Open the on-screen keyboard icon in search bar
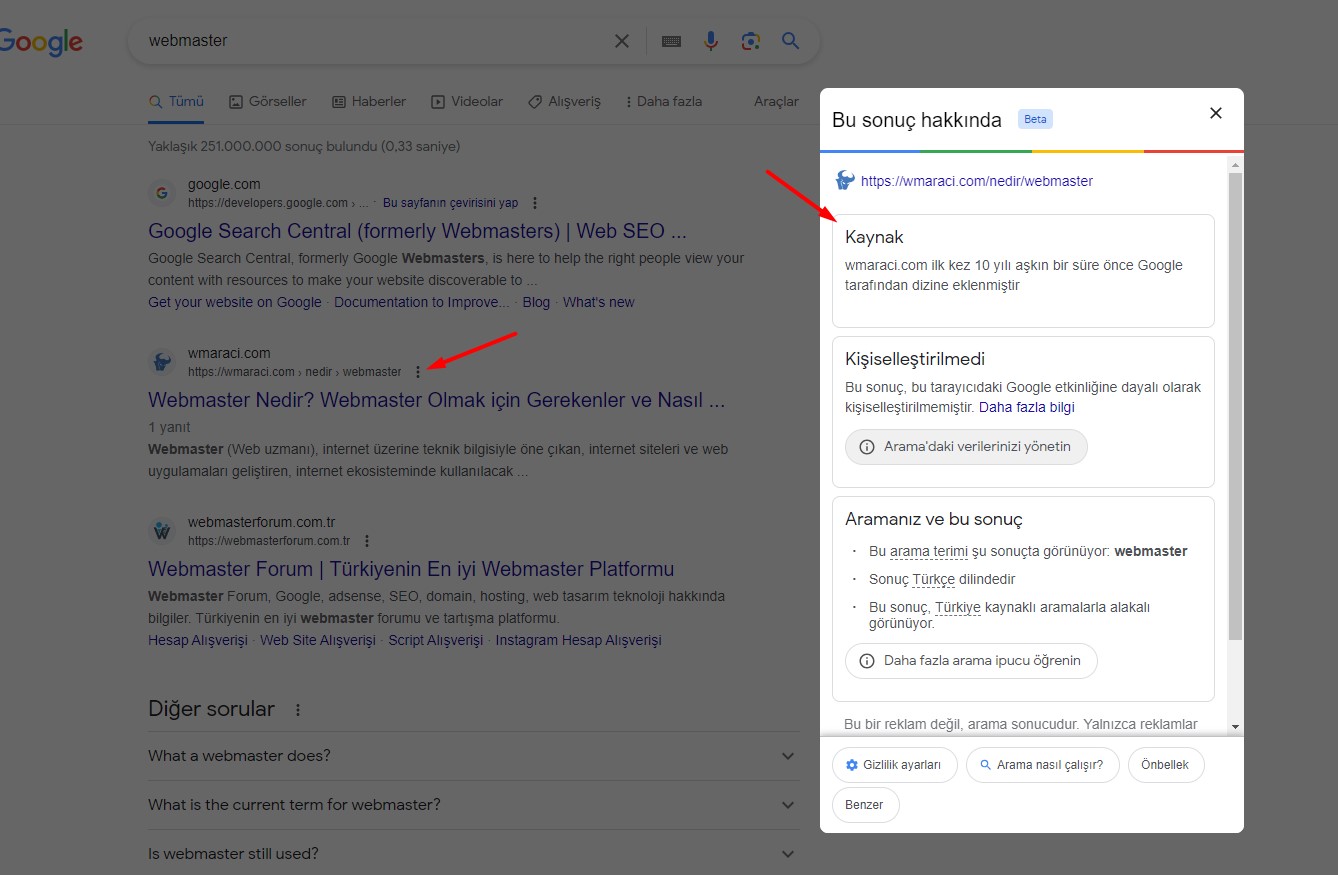Viewport: 1338px width, 875px height. tap(671, 41)
